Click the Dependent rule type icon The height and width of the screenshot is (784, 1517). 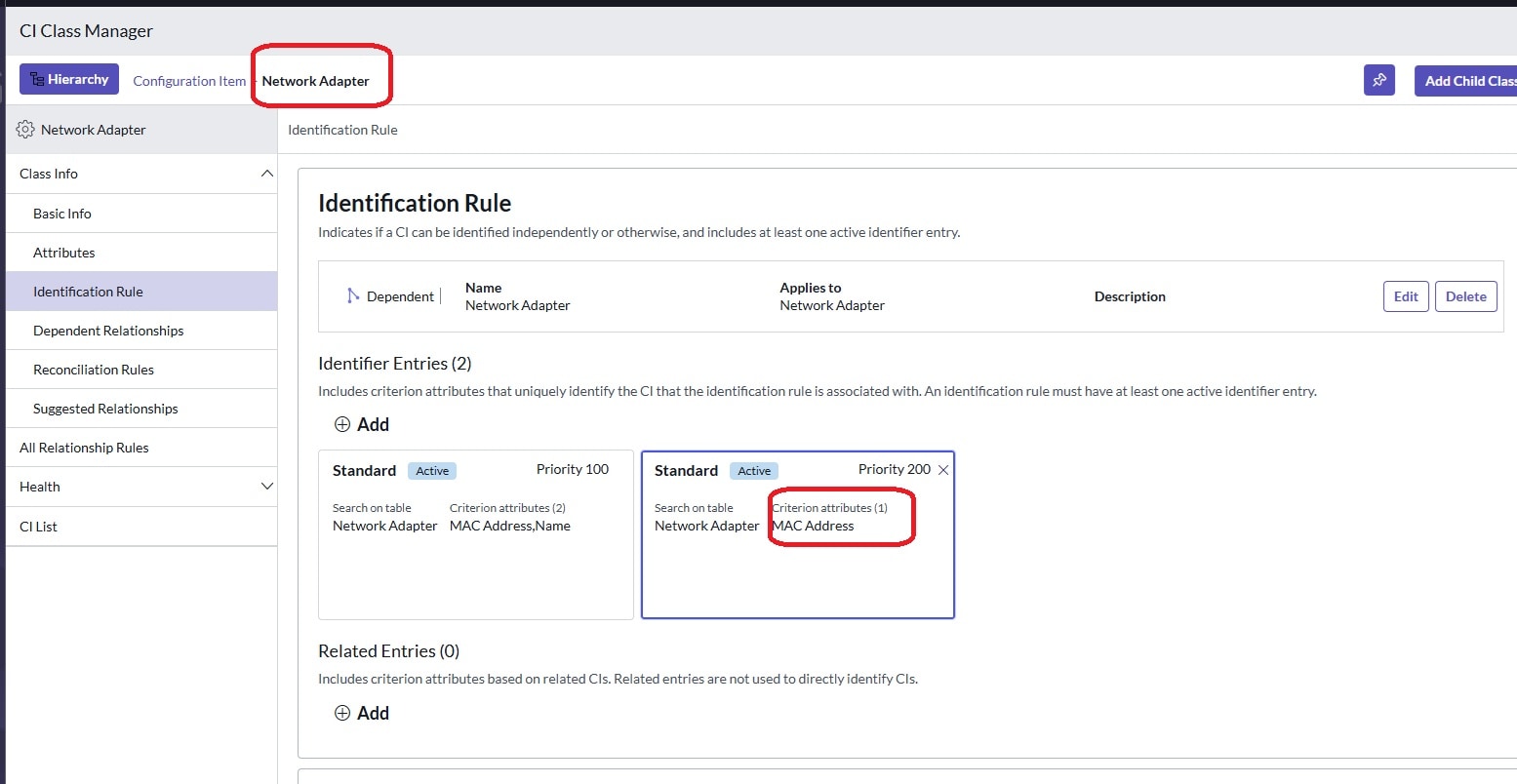[353, 295]
